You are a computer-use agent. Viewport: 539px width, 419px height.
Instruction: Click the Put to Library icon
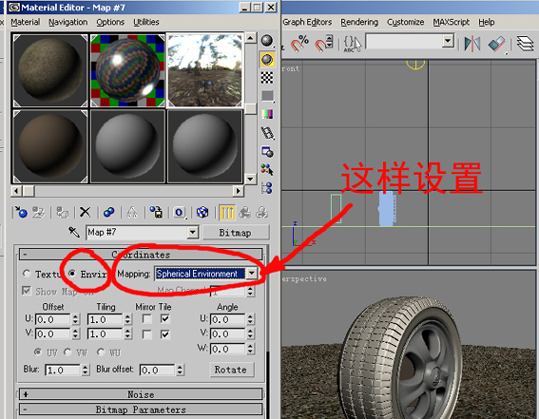[156, 212]
